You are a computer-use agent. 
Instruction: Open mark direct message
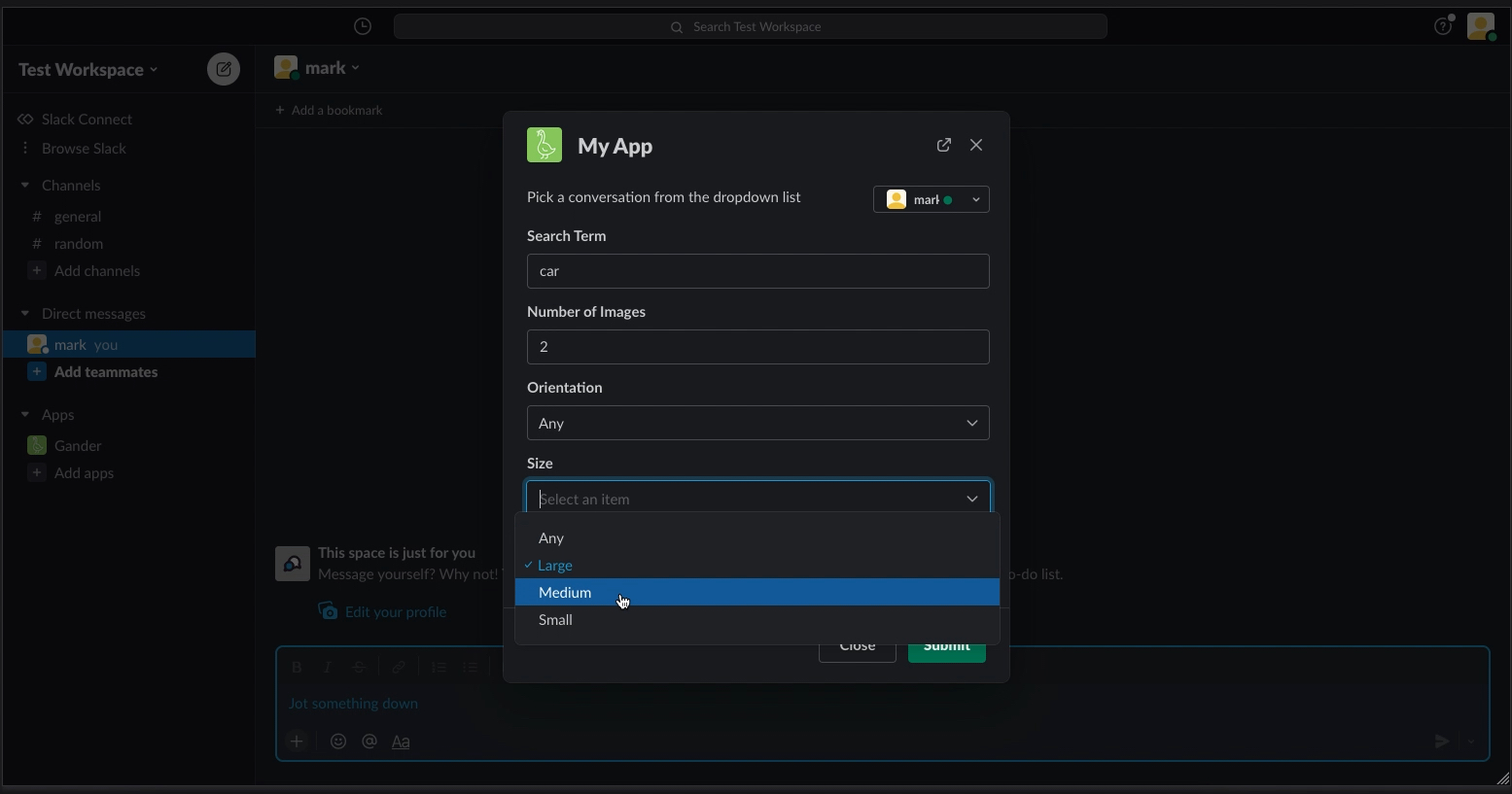128,344
